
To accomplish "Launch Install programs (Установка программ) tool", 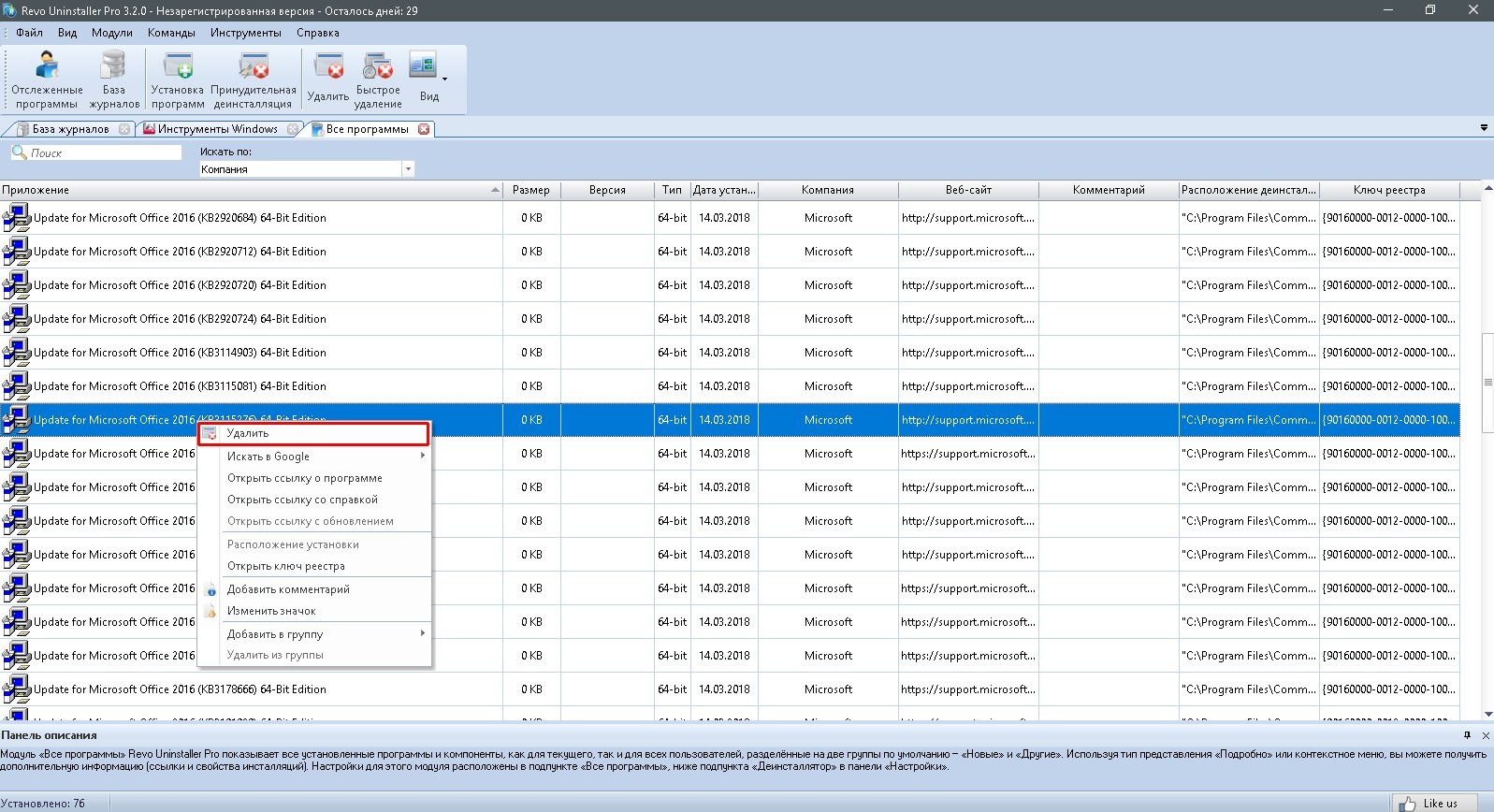I will [178, 80].
